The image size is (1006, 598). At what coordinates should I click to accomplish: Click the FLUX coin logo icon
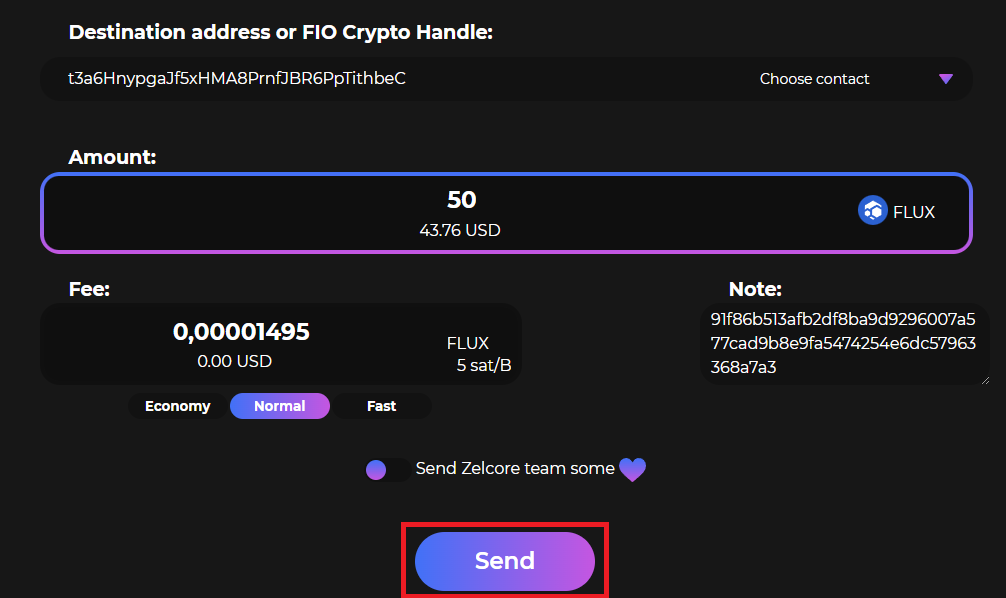[873, 210]
